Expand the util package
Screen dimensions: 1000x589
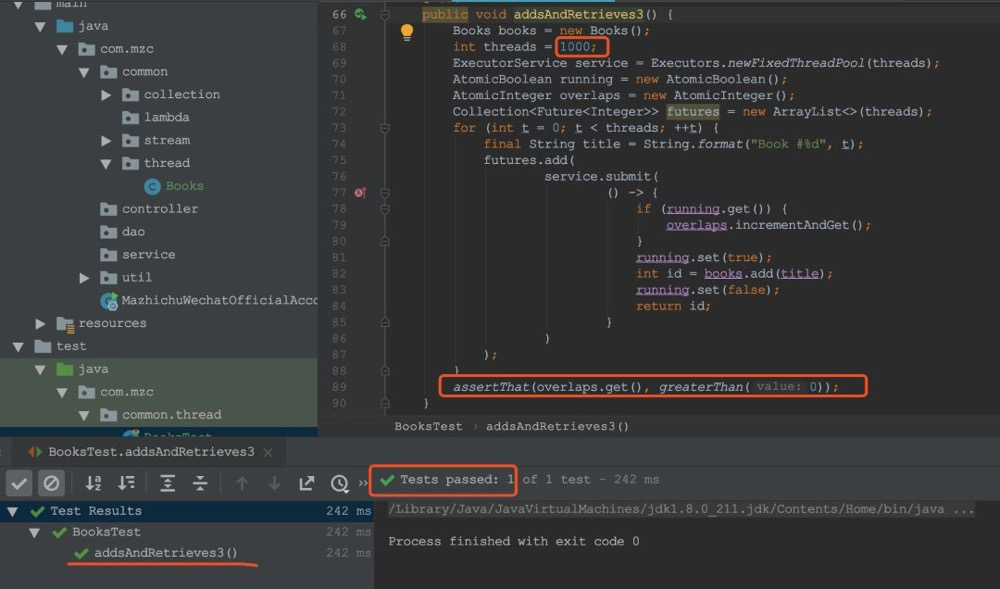pos(84,278)
